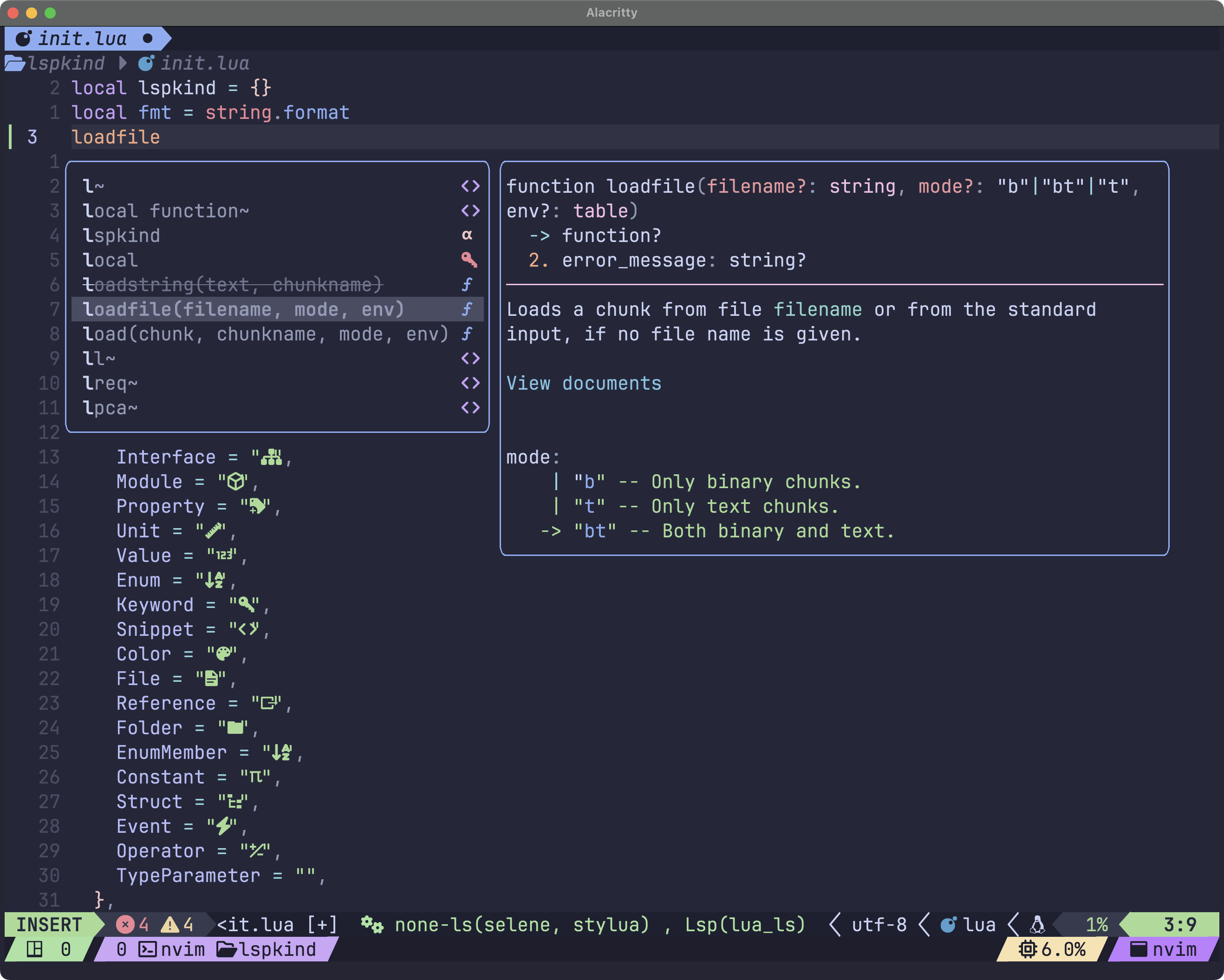
Task: Click the 3:9 cursor position indicator
Action: 1180,924
